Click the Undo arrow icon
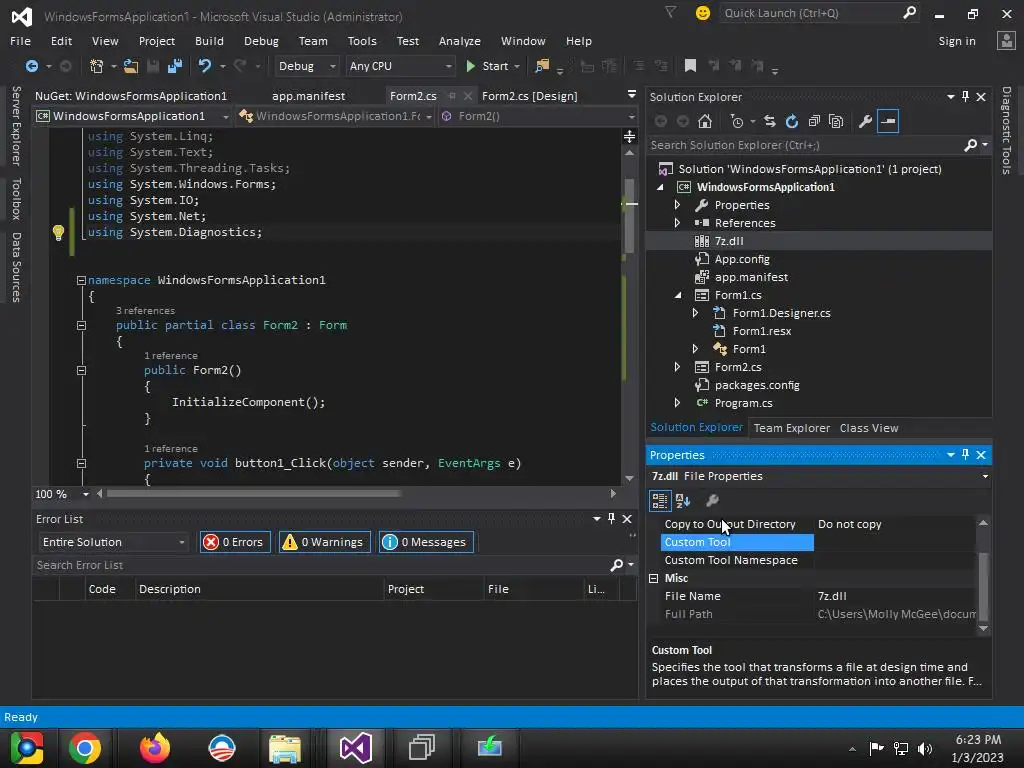Screen dimensions: 1024x768 click(x=204, y=66)
